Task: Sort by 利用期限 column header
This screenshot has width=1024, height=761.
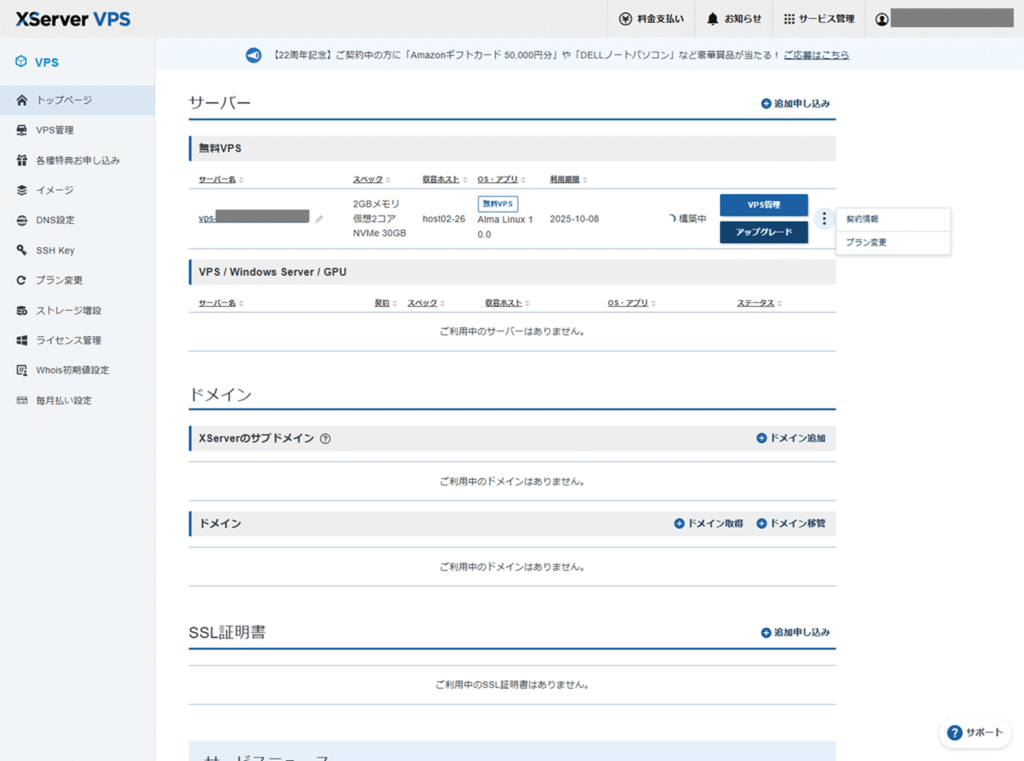Action: tap(568, 180)
